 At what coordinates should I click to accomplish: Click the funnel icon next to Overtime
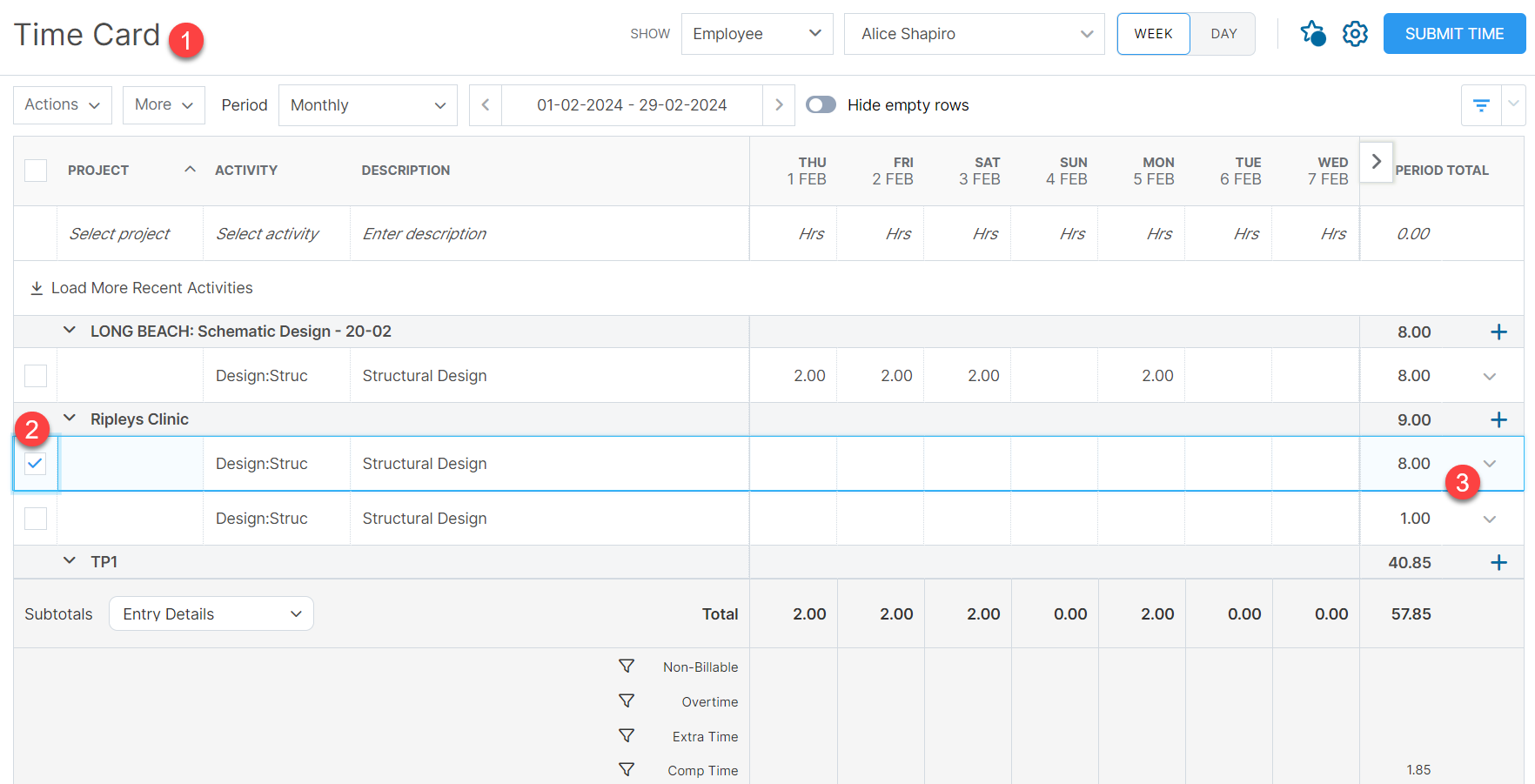626,700
